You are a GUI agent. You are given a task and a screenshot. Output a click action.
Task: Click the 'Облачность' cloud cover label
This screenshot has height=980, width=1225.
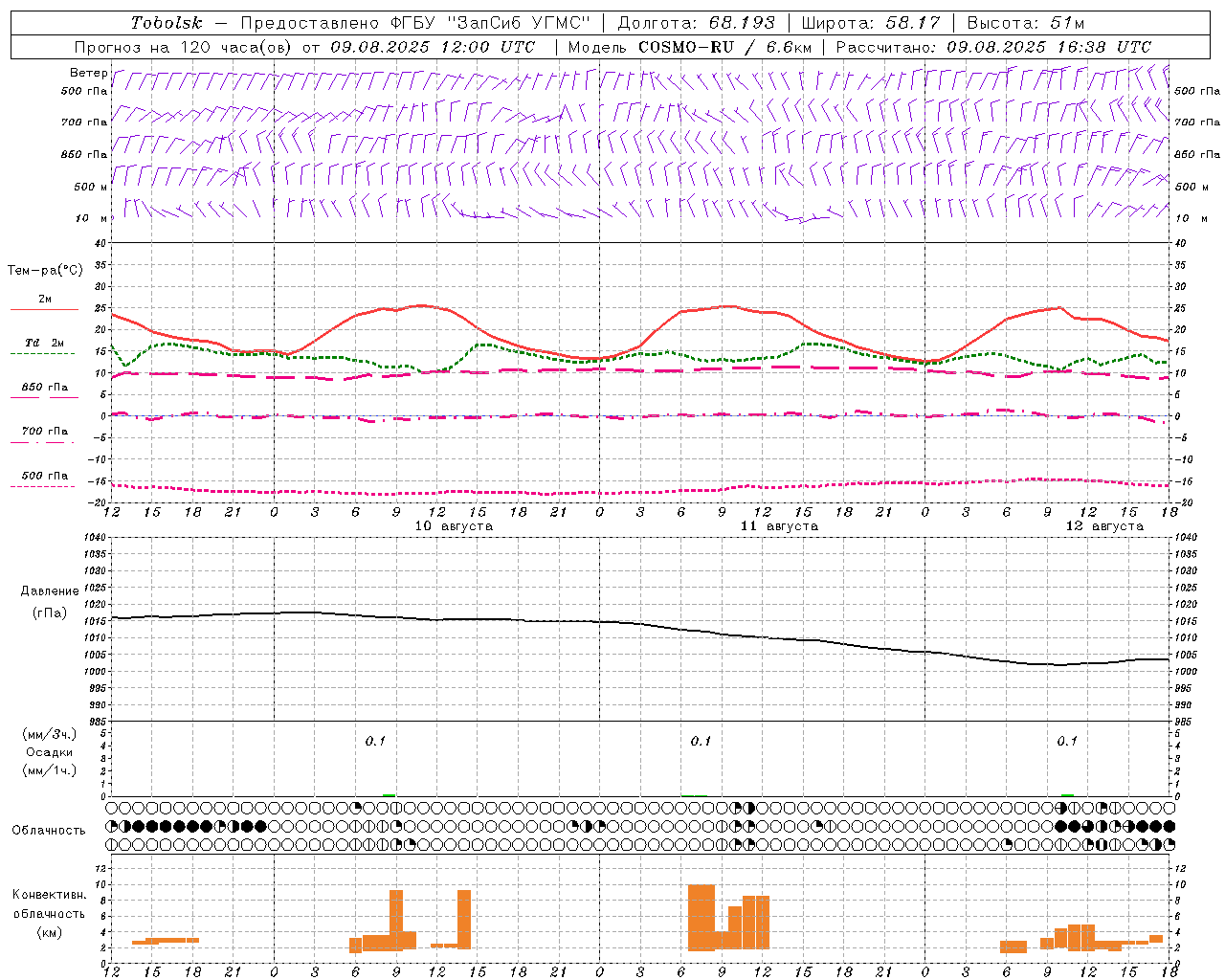click(49, 831)
